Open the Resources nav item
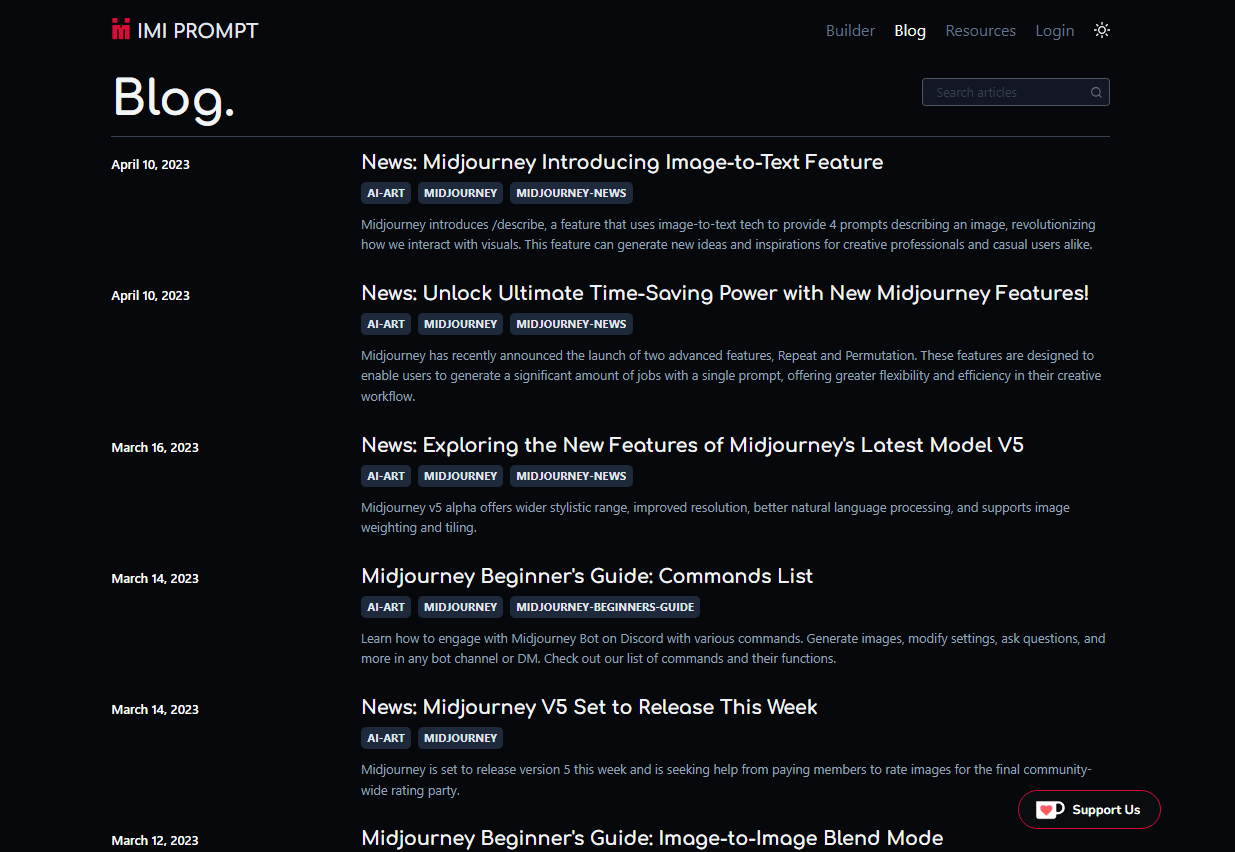 [x=980, y=31]
